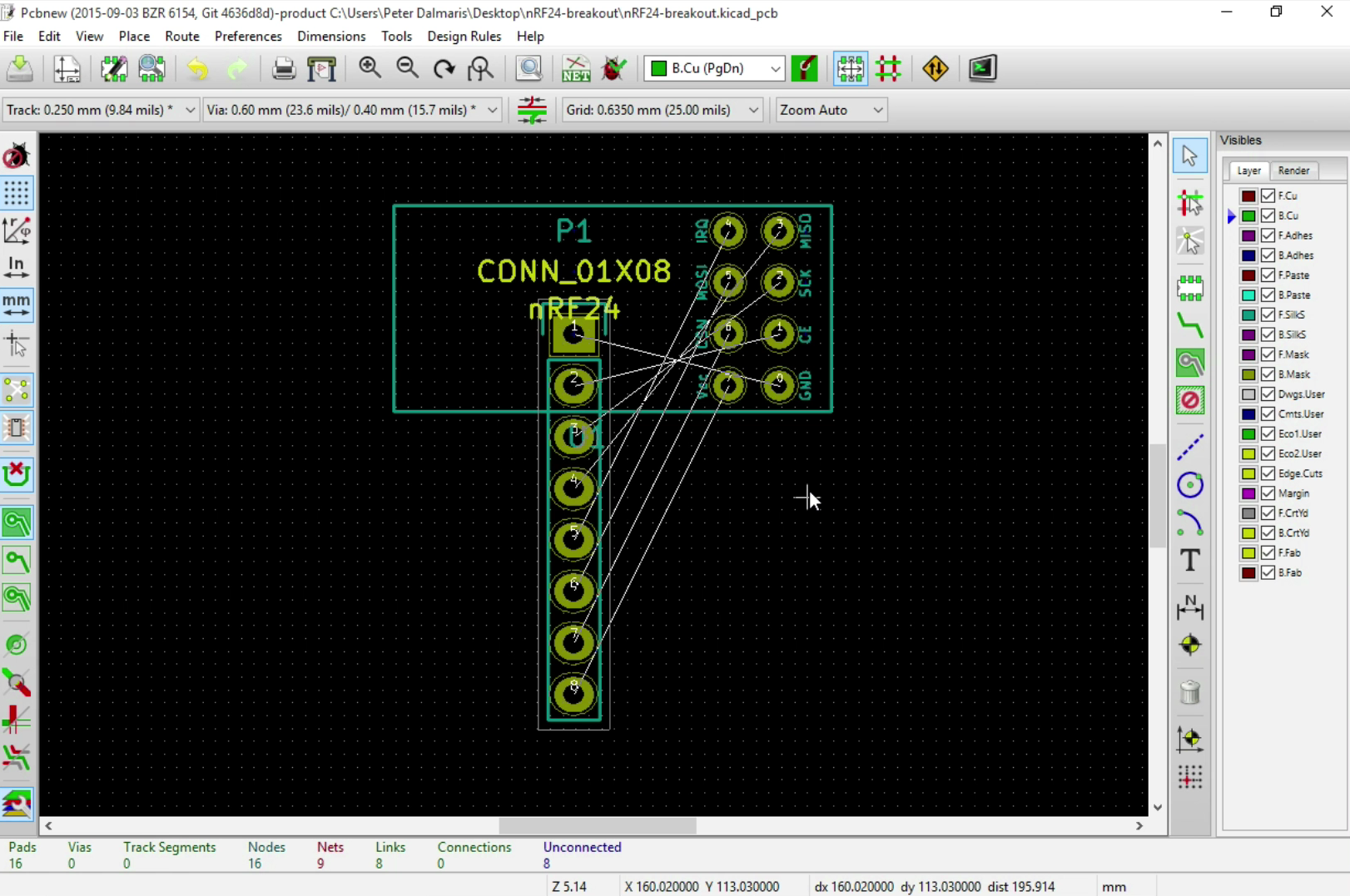Activate the Route Tracks tool
Image resolution: width=1350 pixels, height=896 pixels.
pyautogui.click(x=1189, y=326)
